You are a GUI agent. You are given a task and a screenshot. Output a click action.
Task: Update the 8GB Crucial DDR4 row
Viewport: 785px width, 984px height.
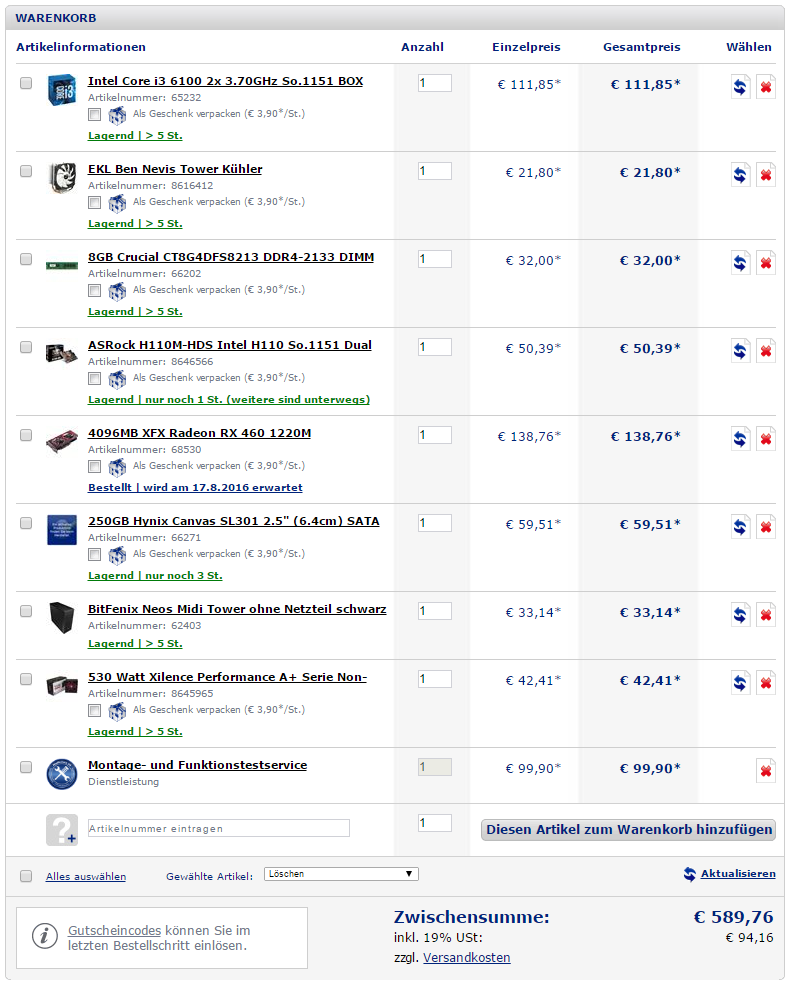[x=740, y=262]
